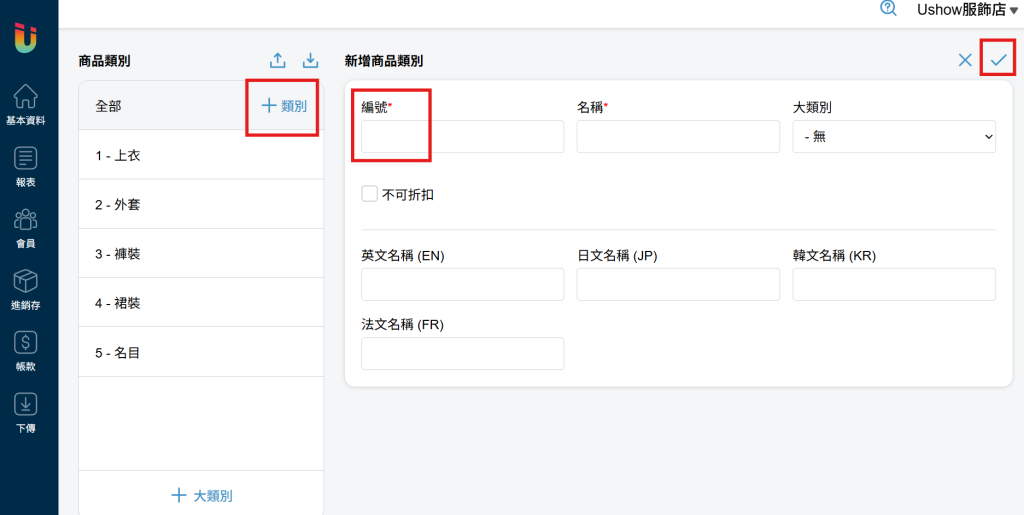This screenshot has width=1024, height=515.
Task: Open the 帳款 dollar icon
Action: coord(25,343)
